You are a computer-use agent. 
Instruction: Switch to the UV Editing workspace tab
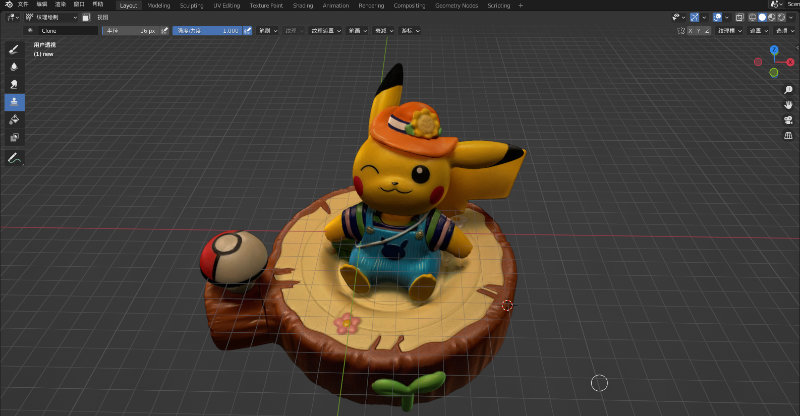(x=228, y=5)
